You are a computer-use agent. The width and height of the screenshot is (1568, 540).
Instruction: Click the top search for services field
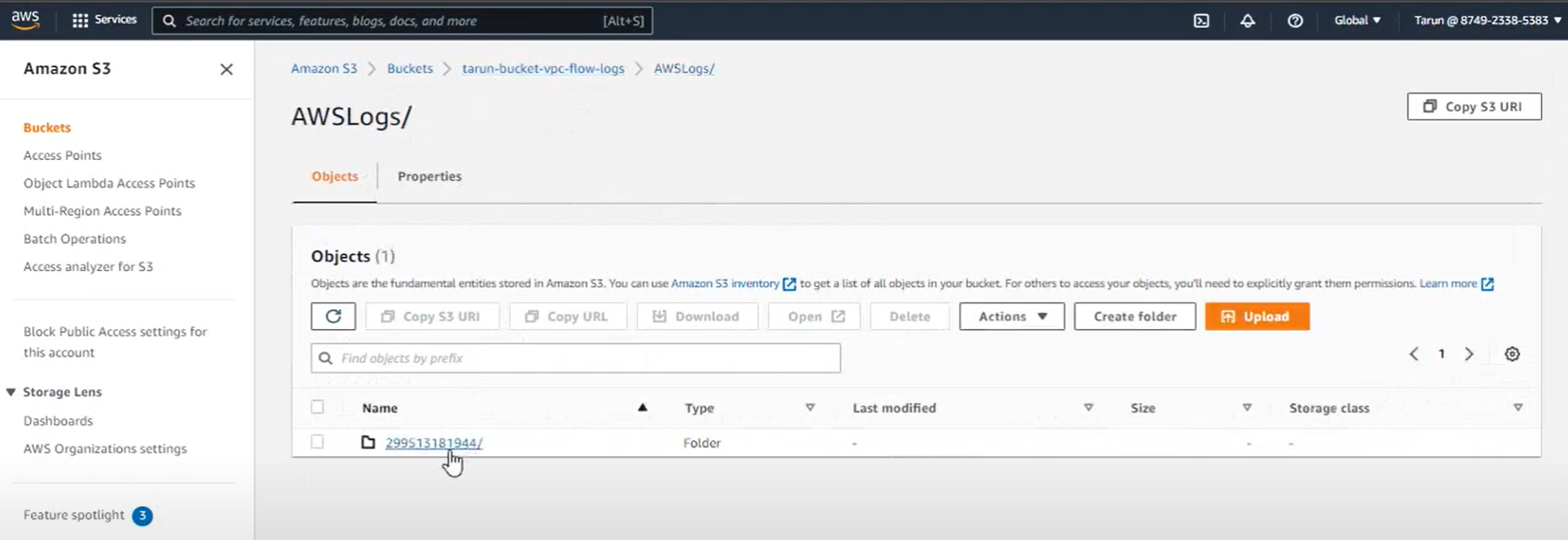coord(402,21)
